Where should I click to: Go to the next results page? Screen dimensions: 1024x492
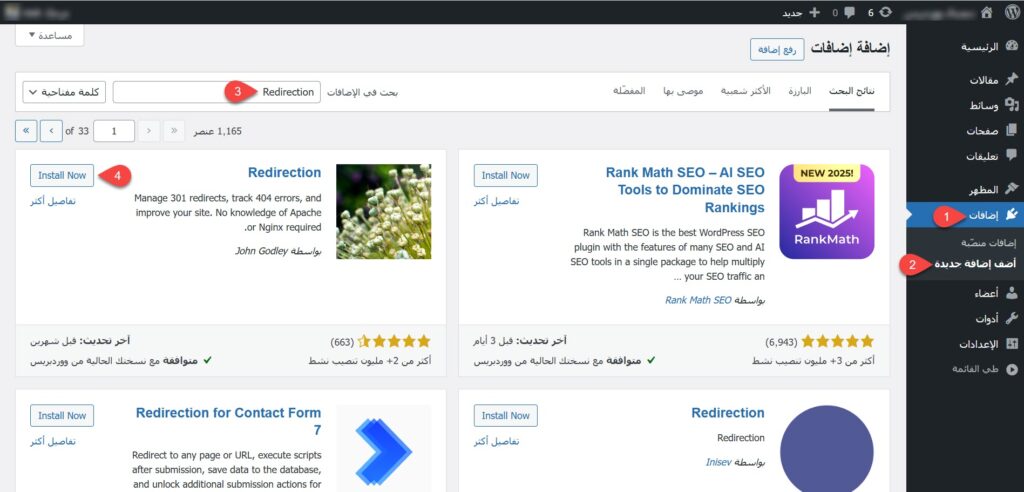coord(51,131)
